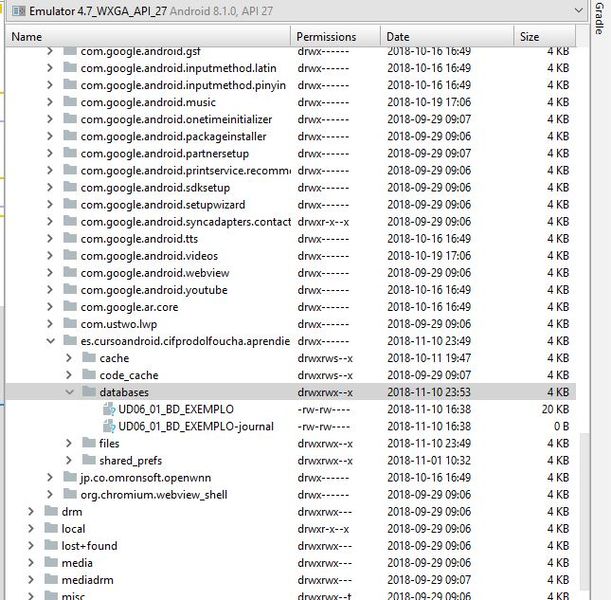Click the files folder icon
The width and height of the screenshot is (611, 600).
89,443
